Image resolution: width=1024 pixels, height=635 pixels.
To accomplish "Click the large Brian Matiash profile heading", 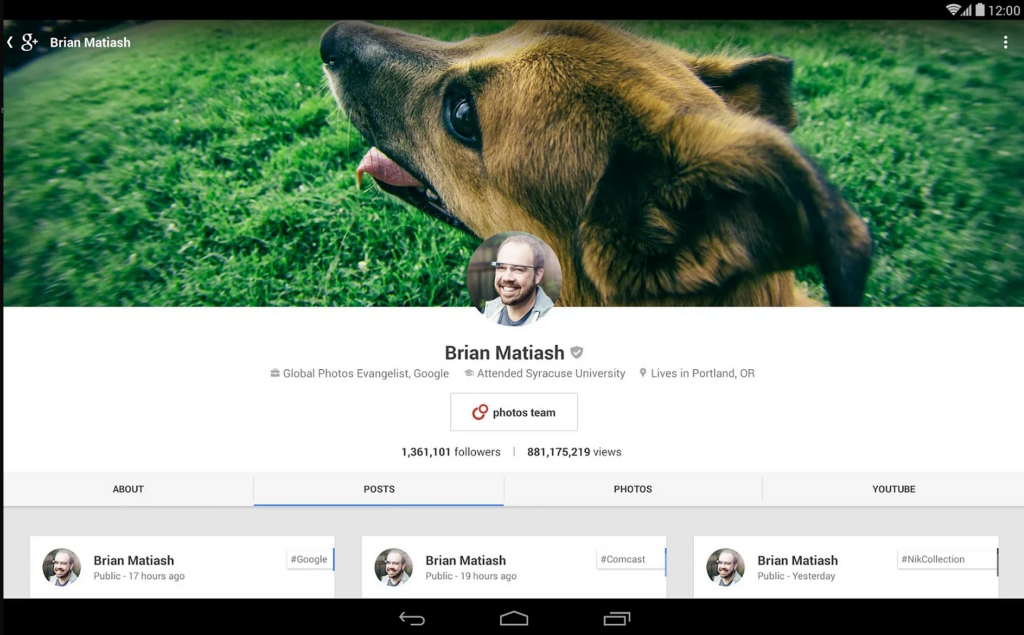I will pos(504,353).
